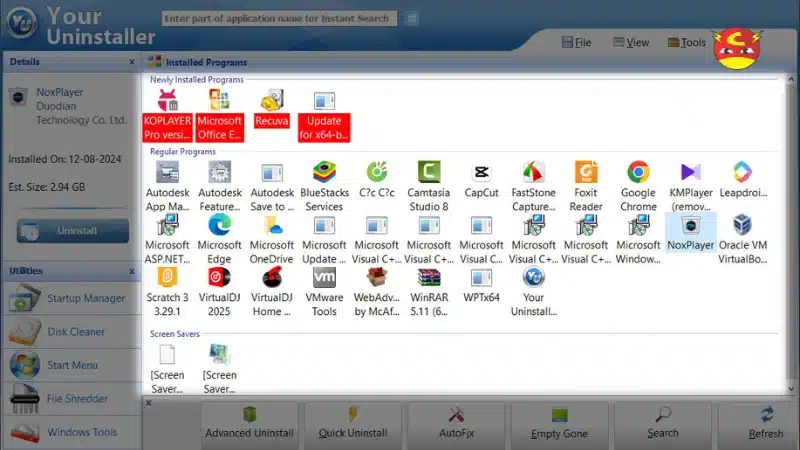Image resolution: width=800 pixels, height=450 pixels.
Task: Select the Your Uninstaller program icon
Action: 534,277
